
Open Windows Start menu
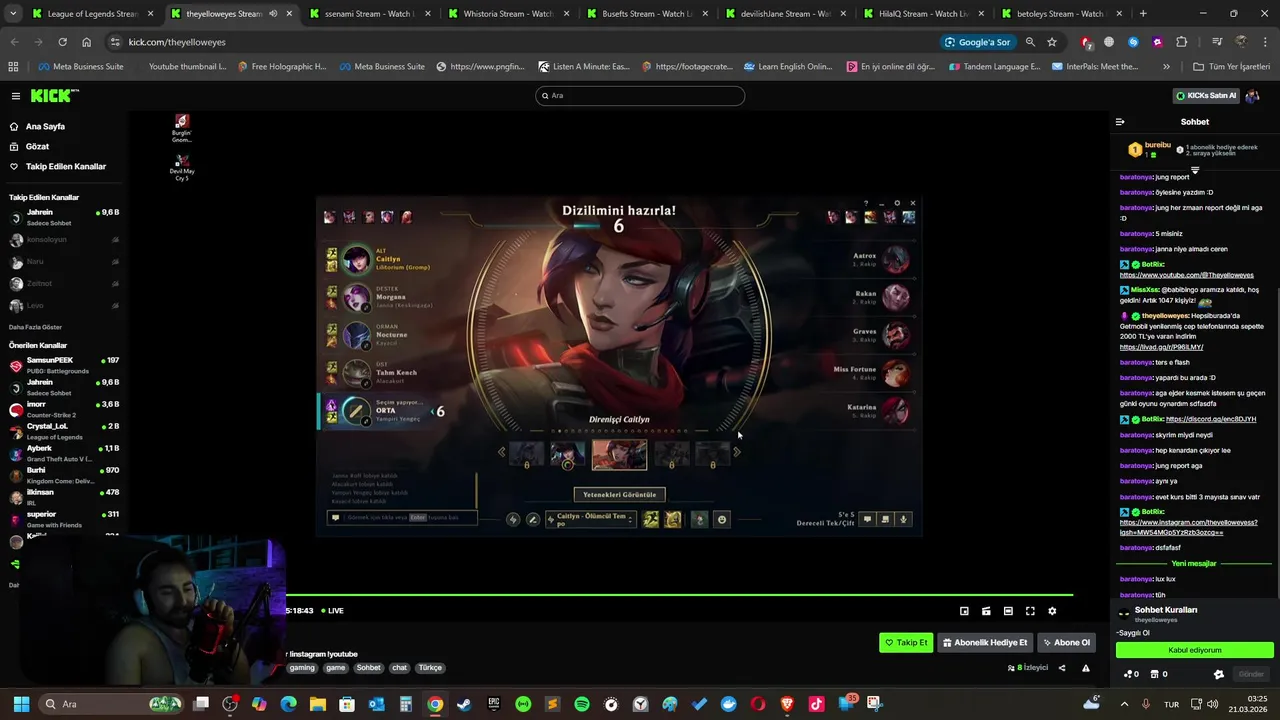[x=21, y=704]
